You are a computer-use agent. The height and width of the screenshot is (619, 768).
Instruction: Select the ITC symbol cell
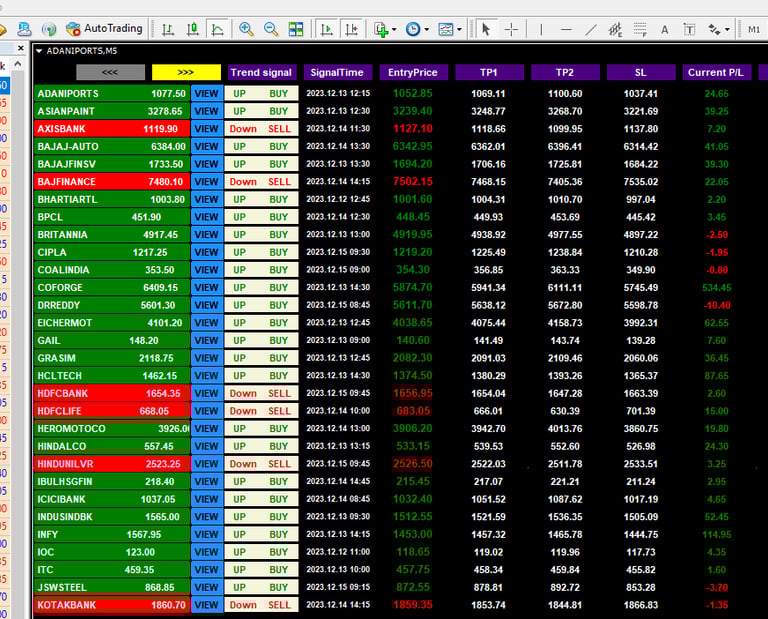112,570
